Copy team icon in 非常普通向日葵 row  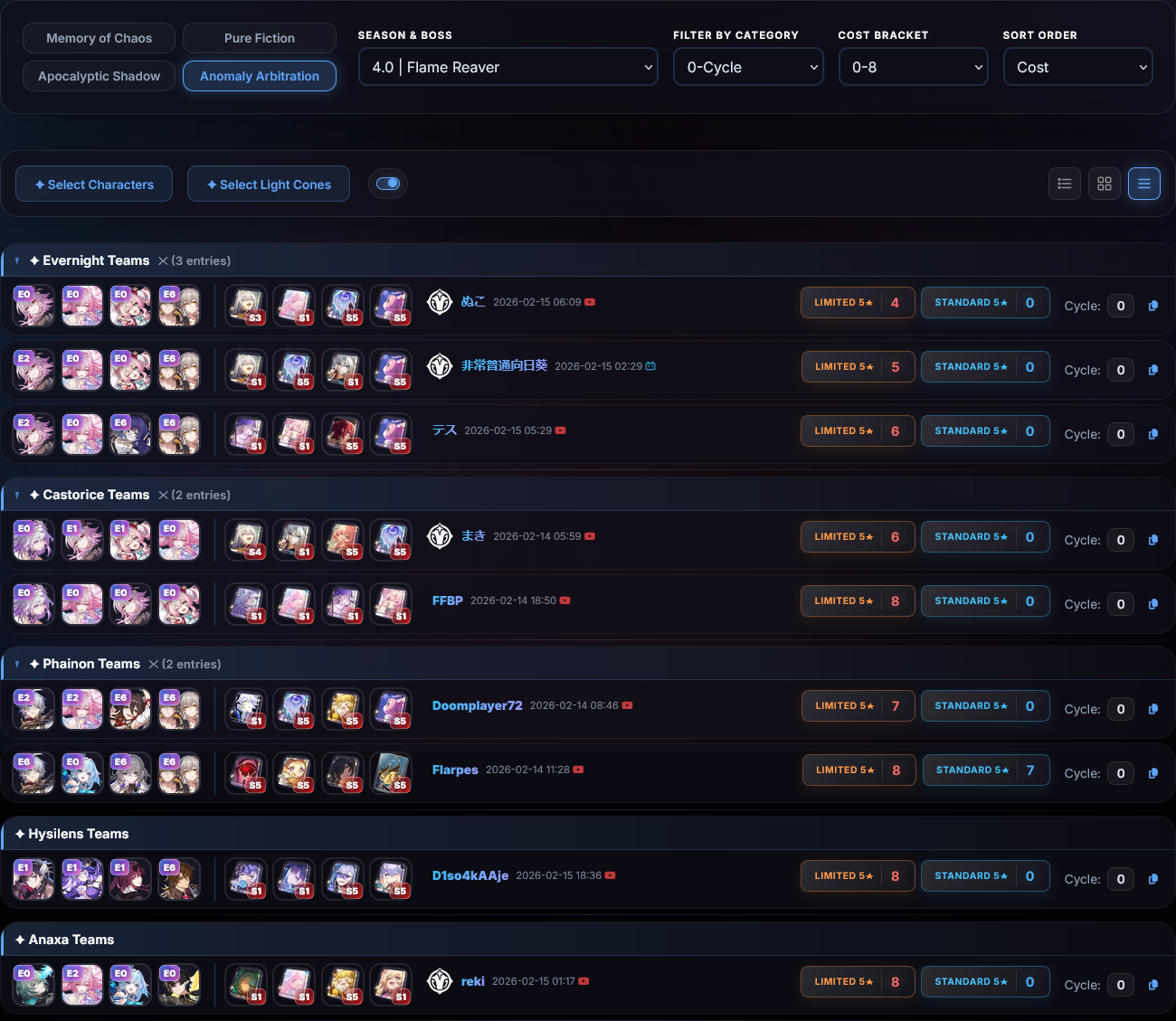[1153, 370]
